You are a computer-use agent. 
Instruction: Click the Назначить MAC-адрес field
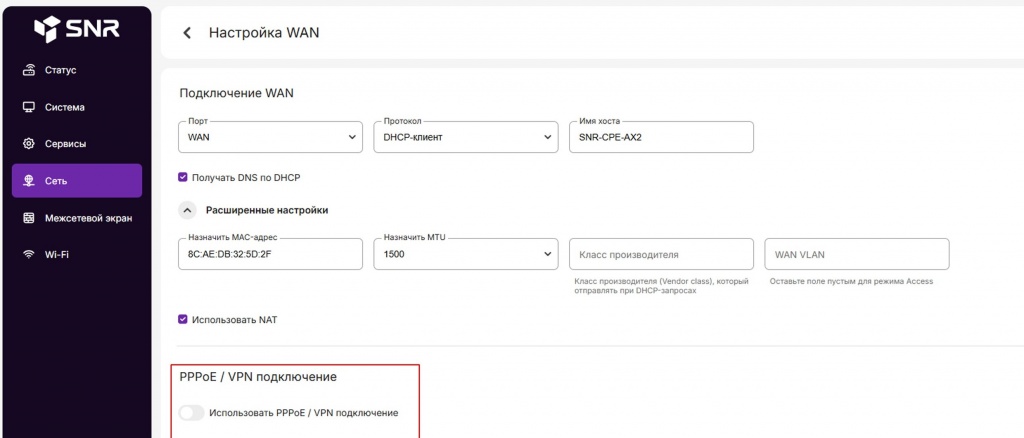pos(270,254)
